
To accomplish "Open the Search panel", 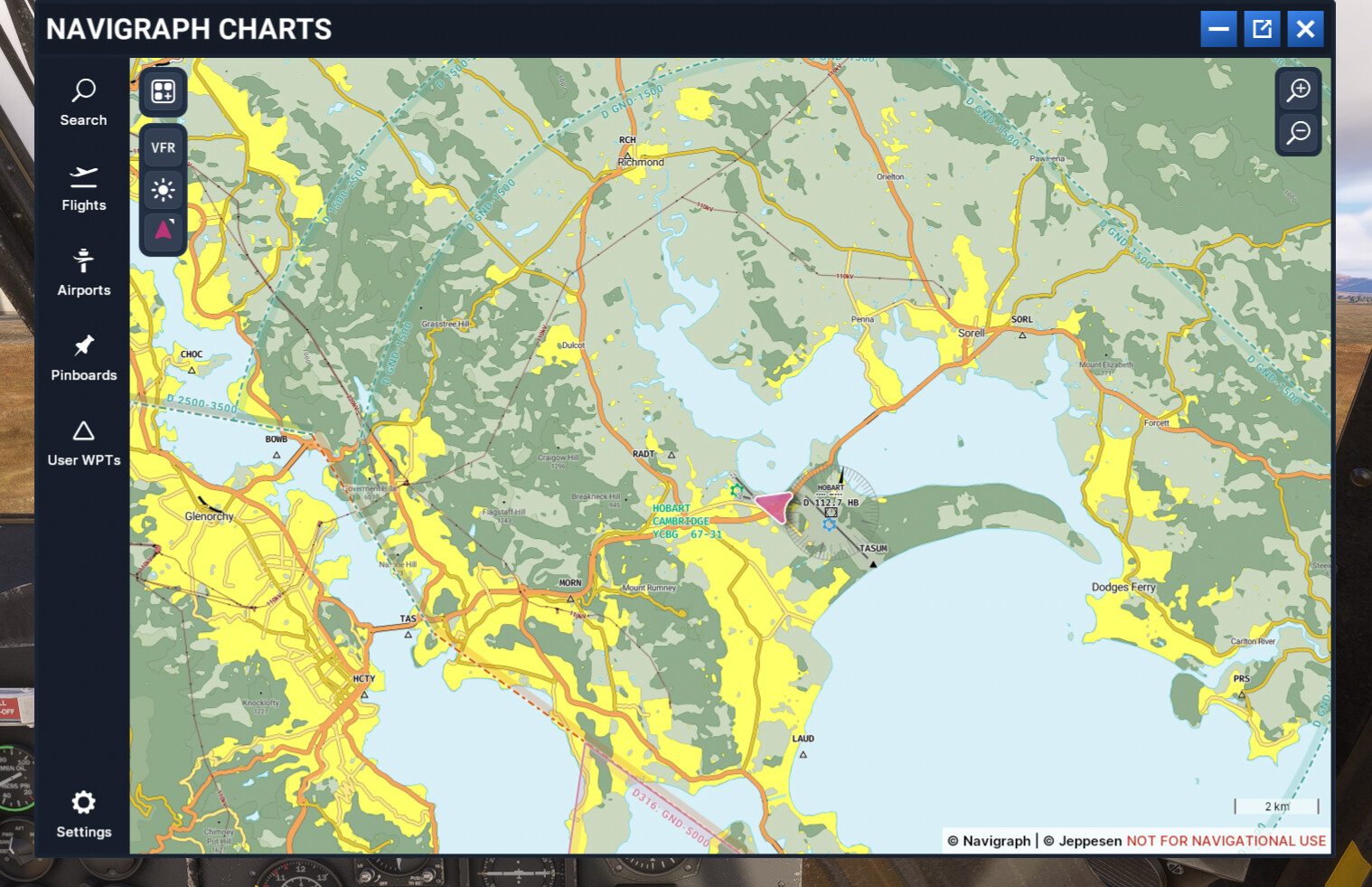I will [83, 102].
